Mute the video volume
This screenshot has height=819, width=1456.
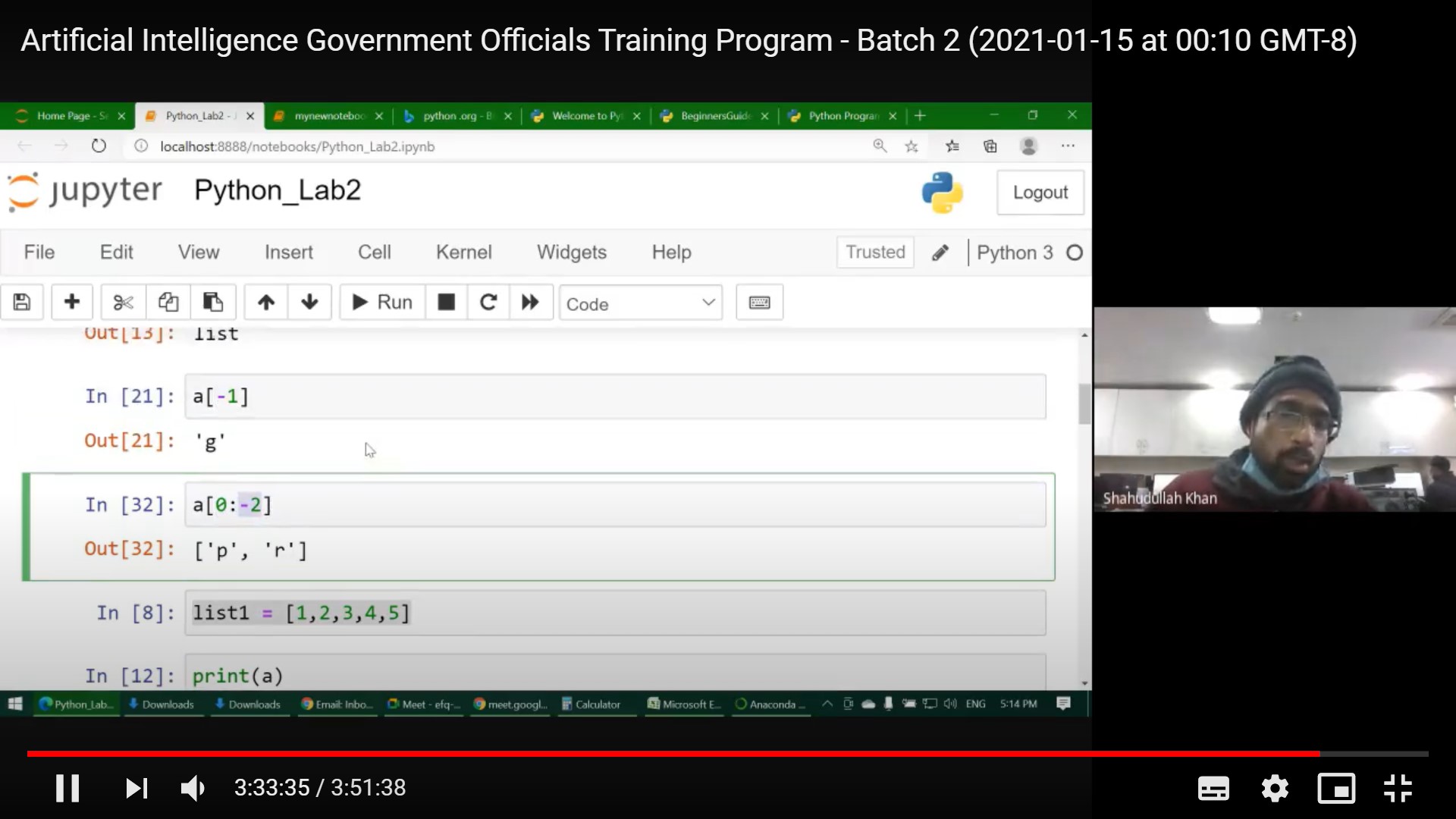(x=193, y=789)
